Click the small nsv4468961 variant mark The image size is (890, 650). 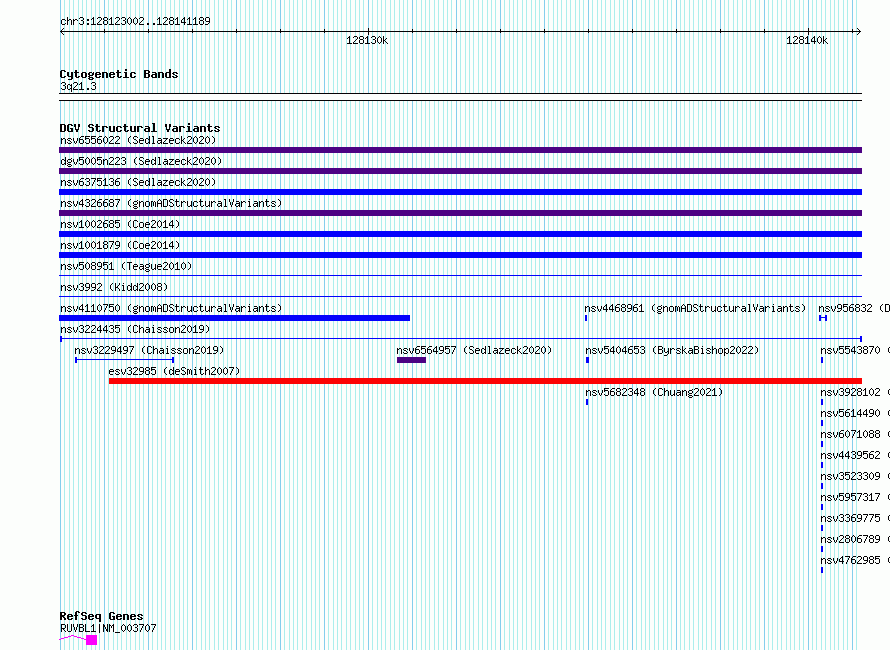coord(586,318)
